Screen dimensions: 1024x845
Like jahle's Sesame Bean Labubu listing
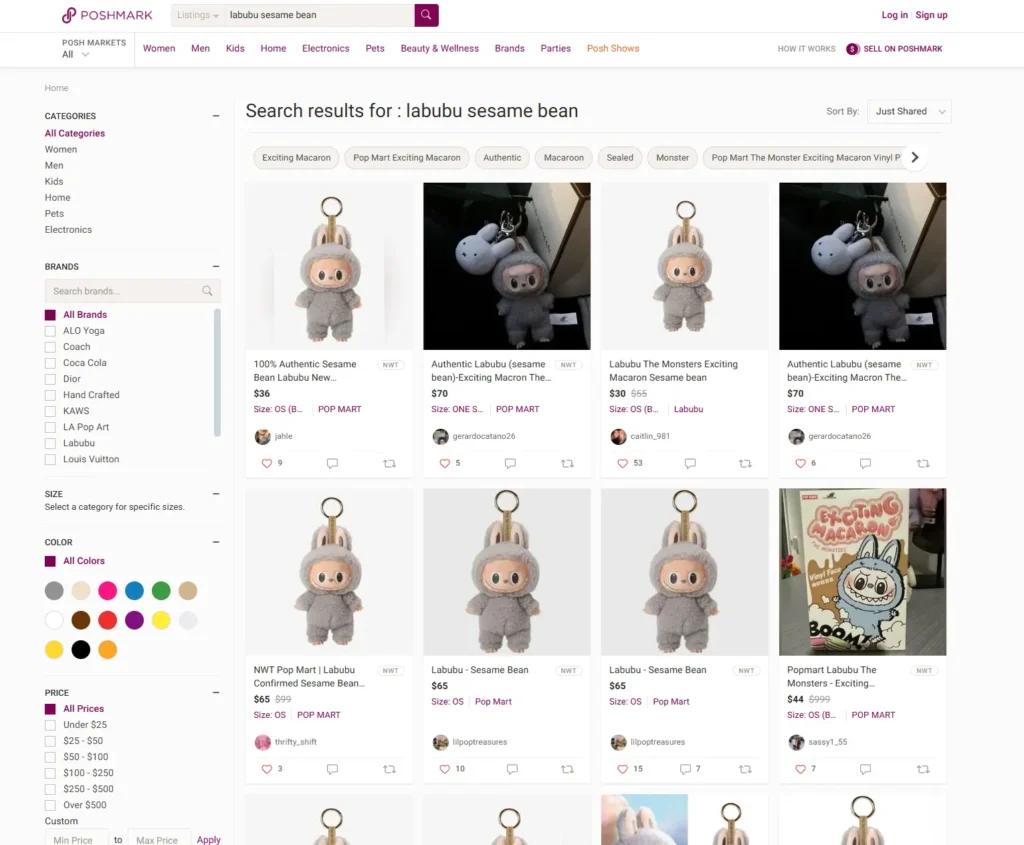coord(267,463)
